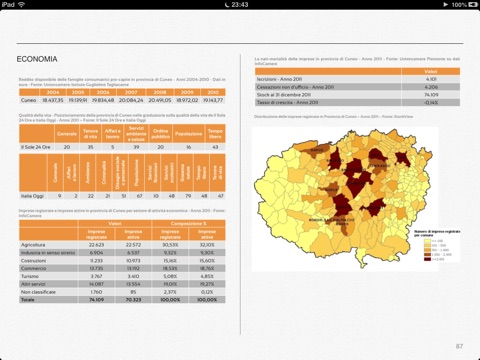The height and width of the screenshot is (360, 480).
Task: Select the Servizi ambiente e salute header
Action: pos(136,134)
